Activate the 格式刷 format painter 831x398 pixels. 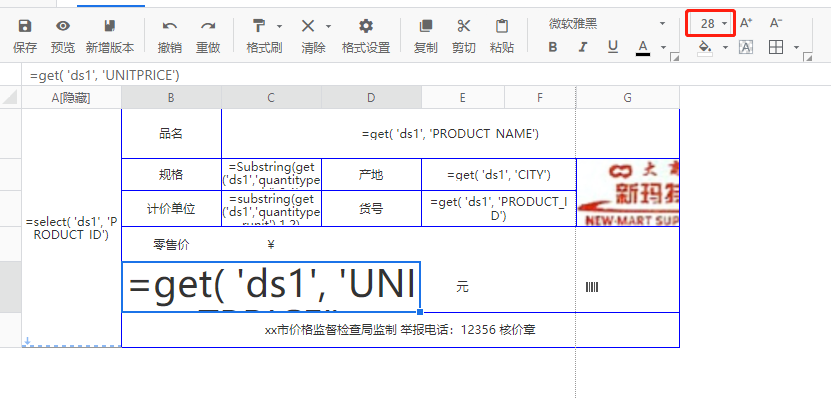[259, 25]
